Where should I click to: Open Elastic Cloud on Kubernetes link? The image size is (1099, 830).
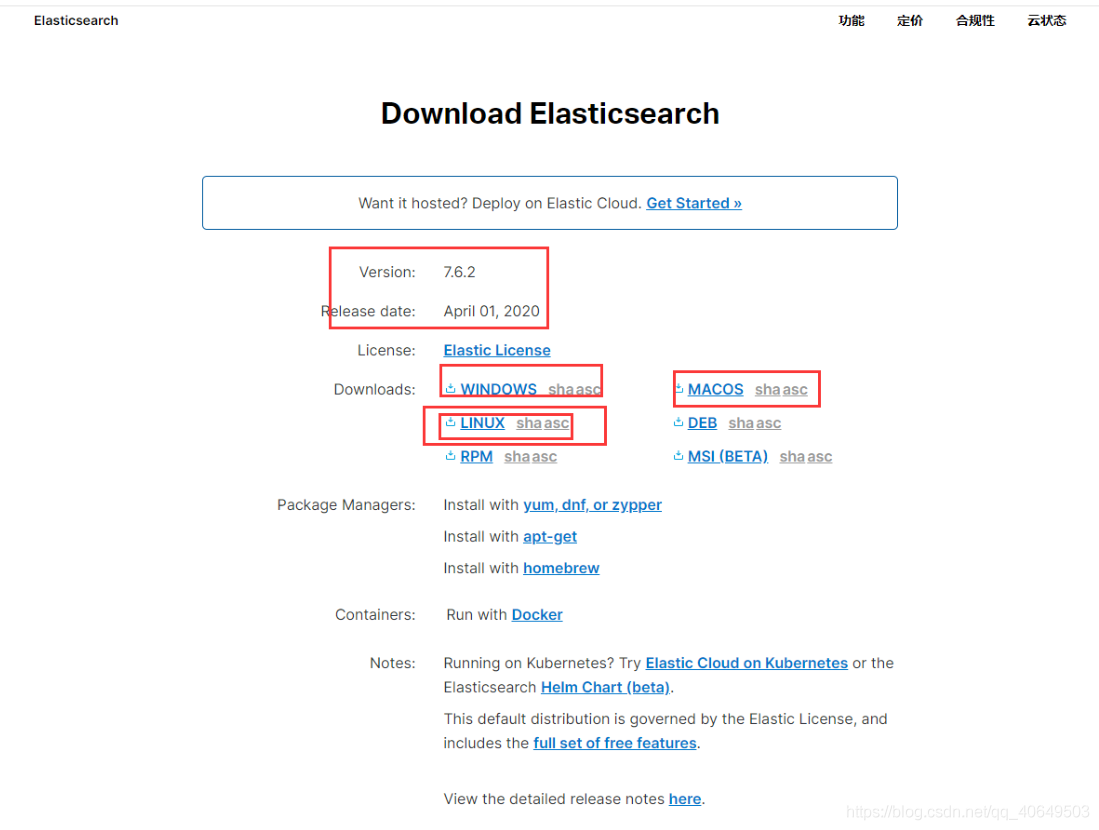(746, 663)
